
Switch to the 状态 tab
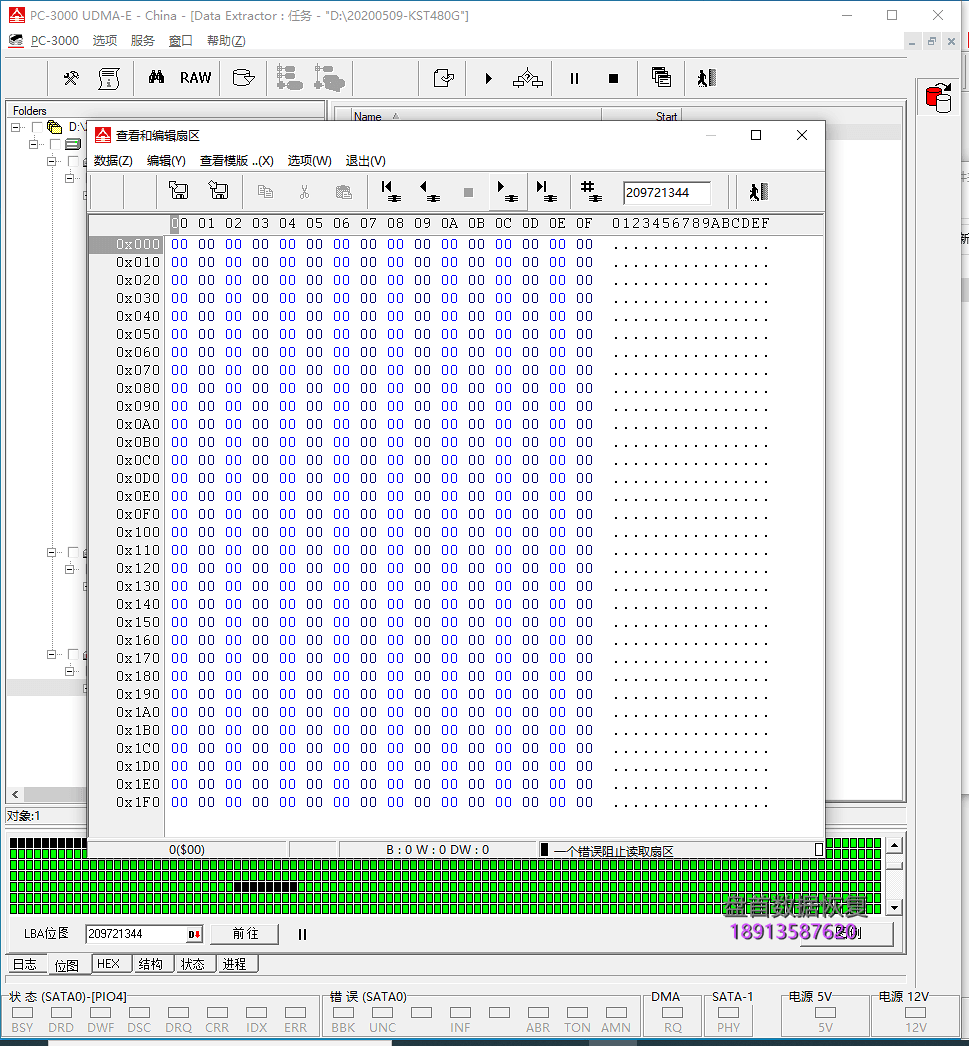(x=193, y=964)
